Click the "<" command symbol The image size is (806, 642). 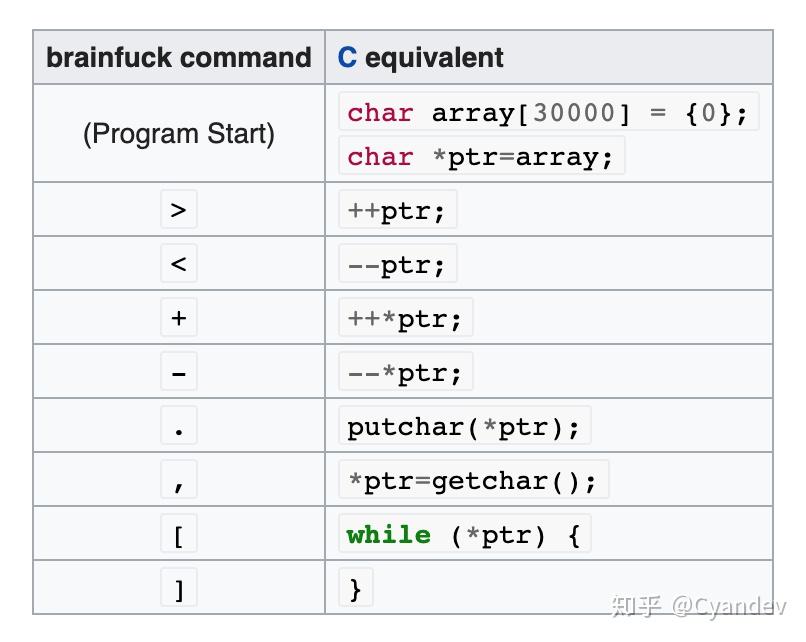pos(179,264)
